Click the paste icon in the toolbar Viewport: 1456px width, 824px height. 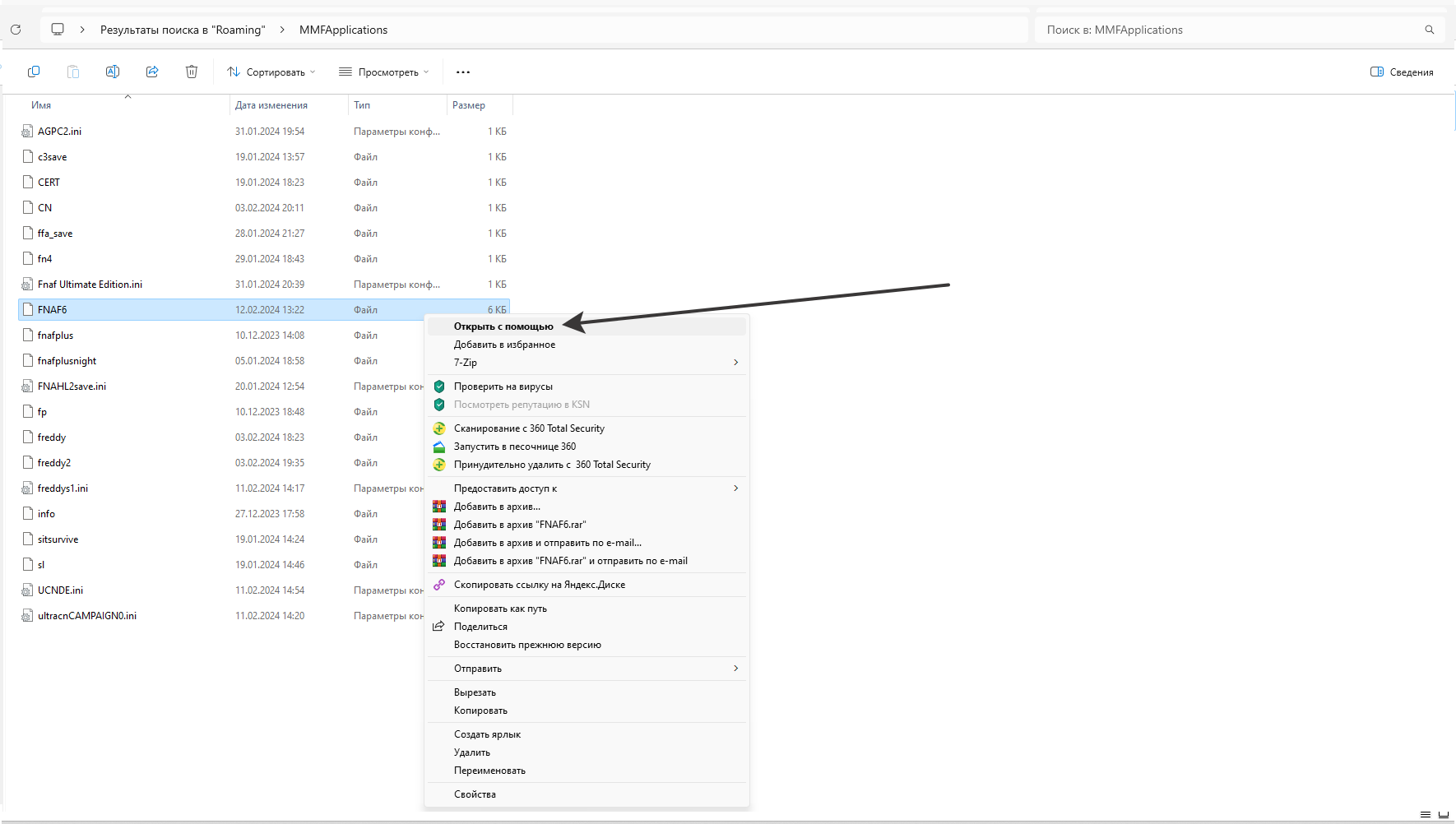pyautogui.click(x=73, y=72)
